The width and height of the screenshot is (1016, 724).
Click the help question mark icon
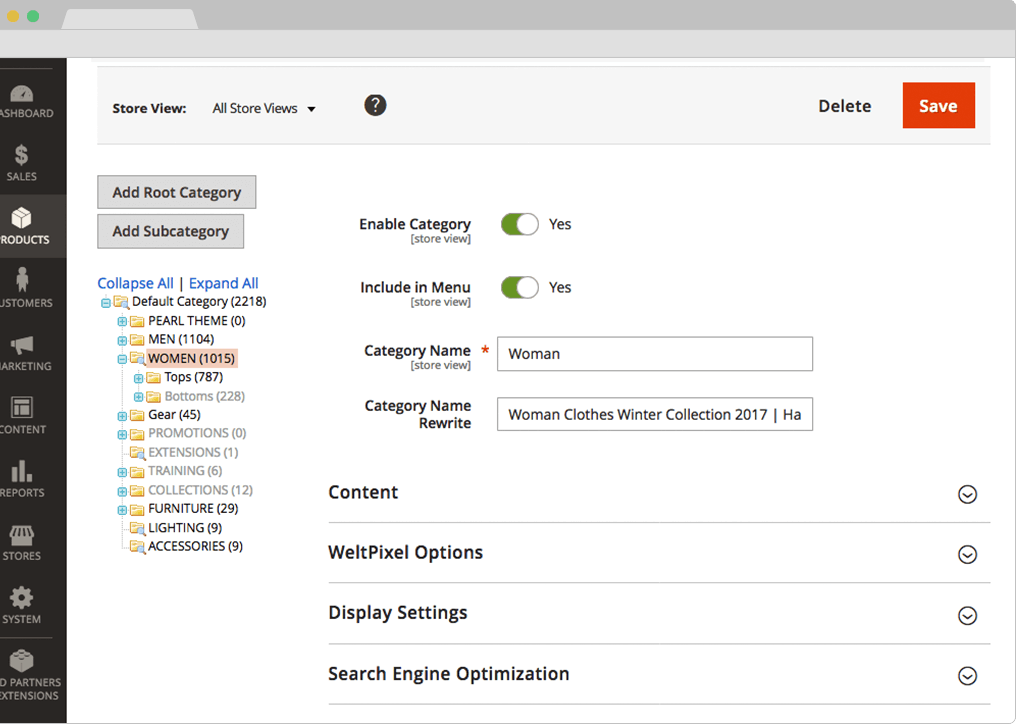point(375,105)
